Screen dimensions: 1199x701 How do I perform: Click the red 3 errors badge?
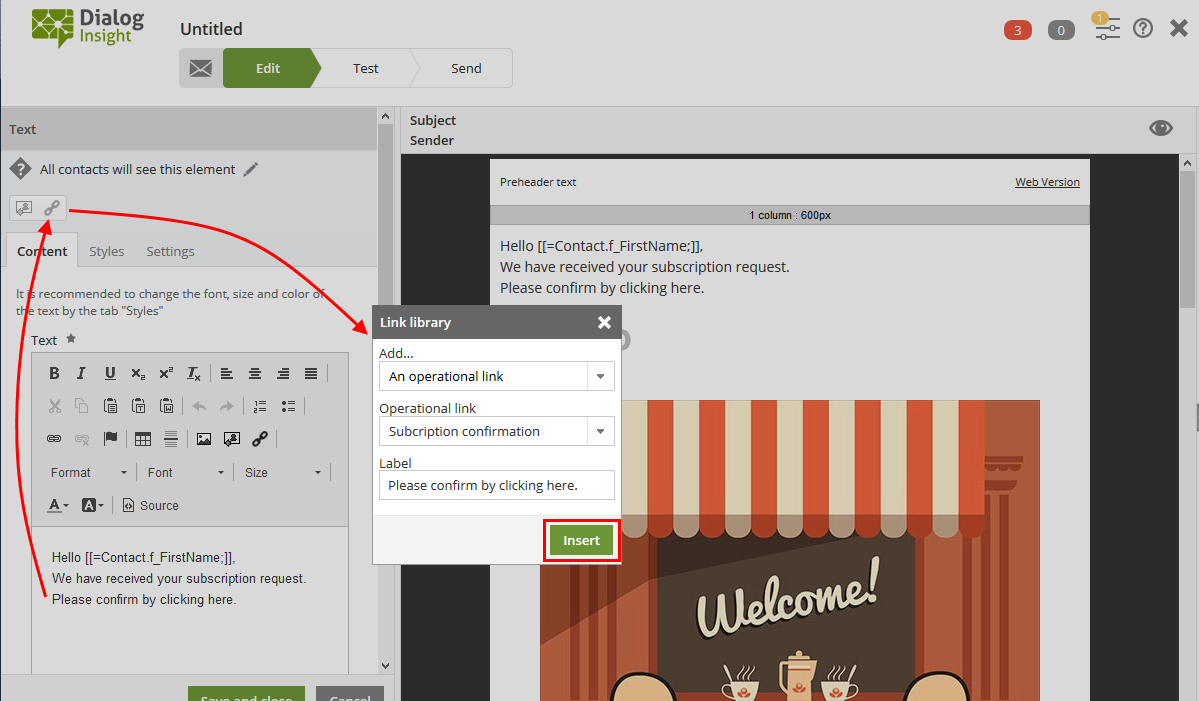click(1017, 30)
